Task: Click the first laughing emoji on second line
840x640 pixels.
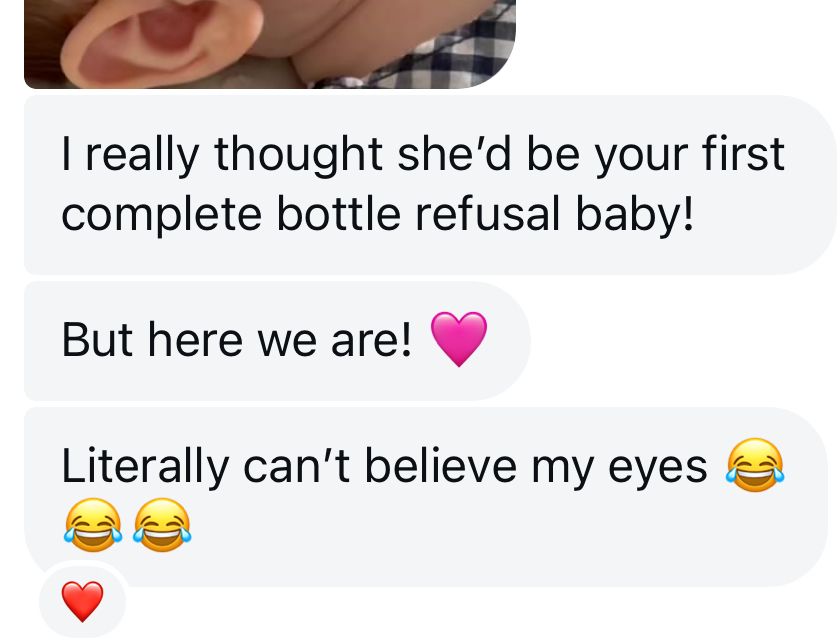Action: pyautogui.click(x=93, y=525)
